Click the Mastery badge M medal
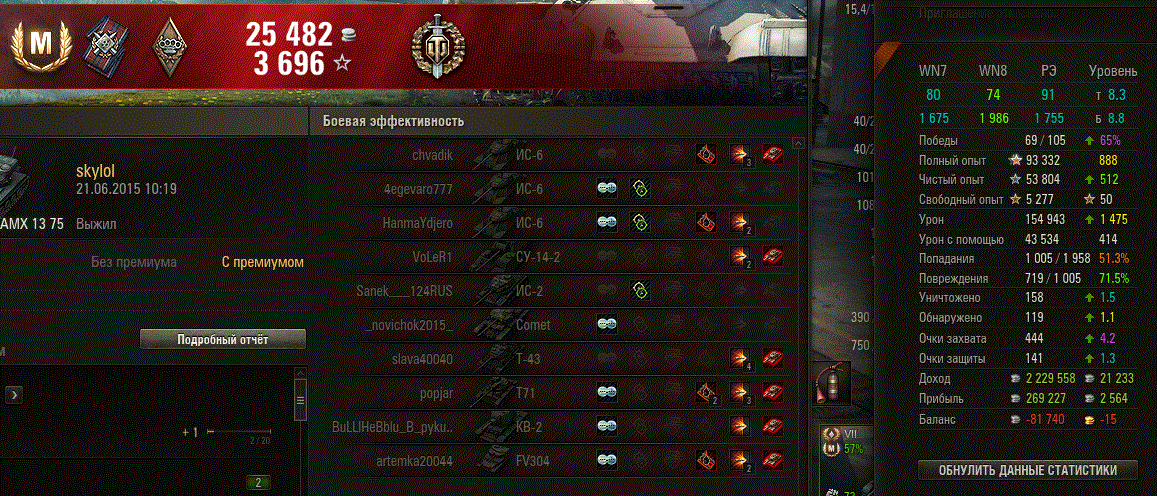Image resolution: width=1157 pixels, height=496 pixels. [41, 44]
